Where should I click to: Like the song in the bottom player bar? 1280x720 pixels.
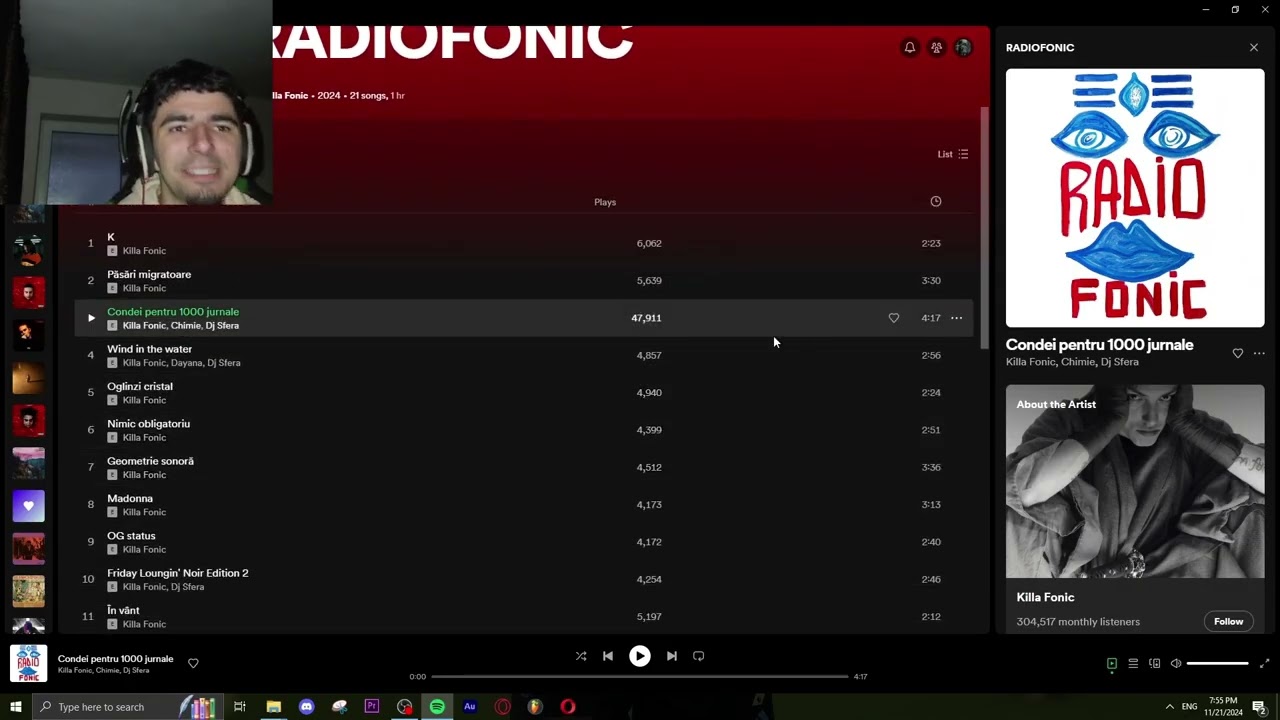pos(193,663)
